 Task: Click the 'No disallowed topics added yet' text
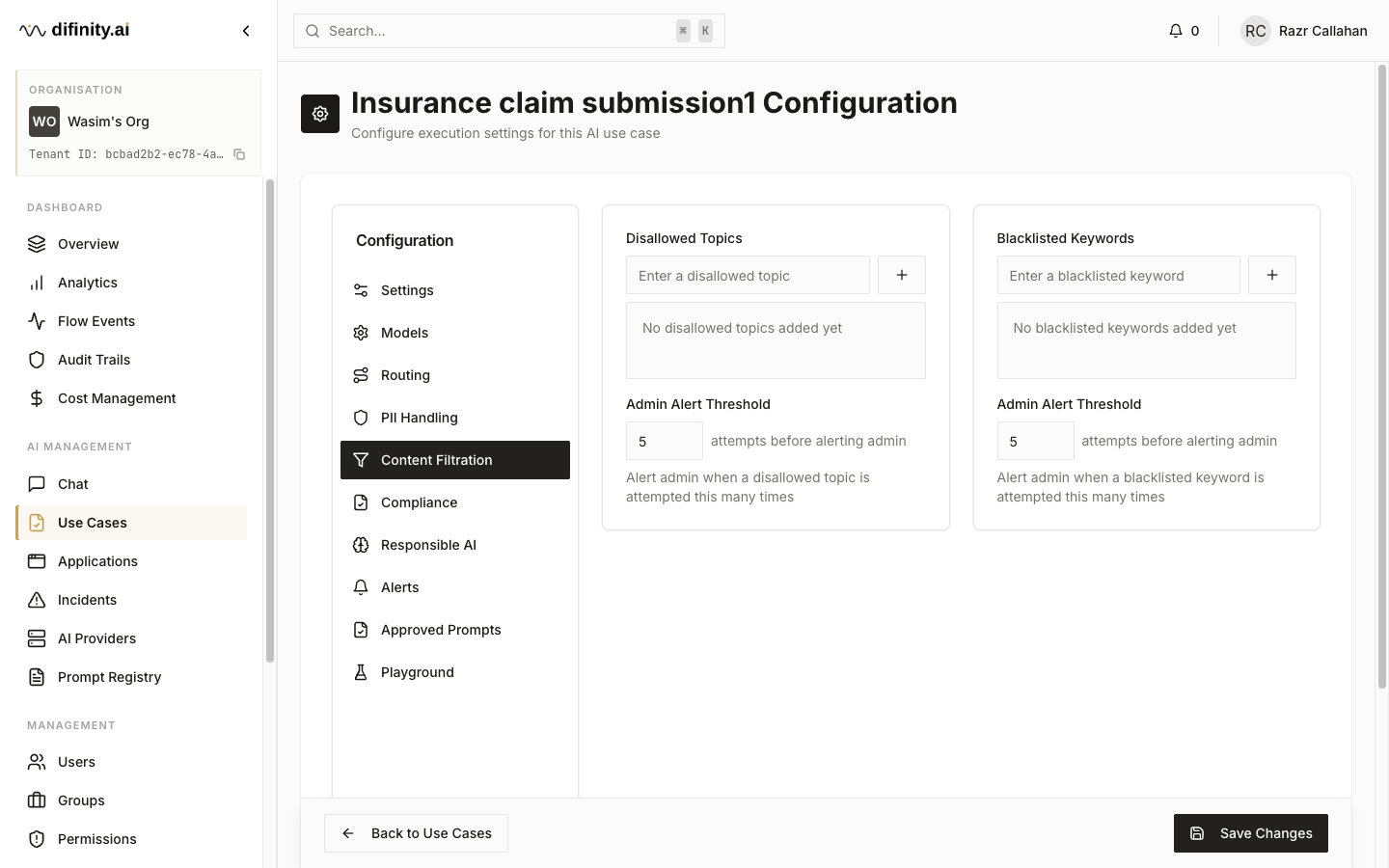[742, 328]
